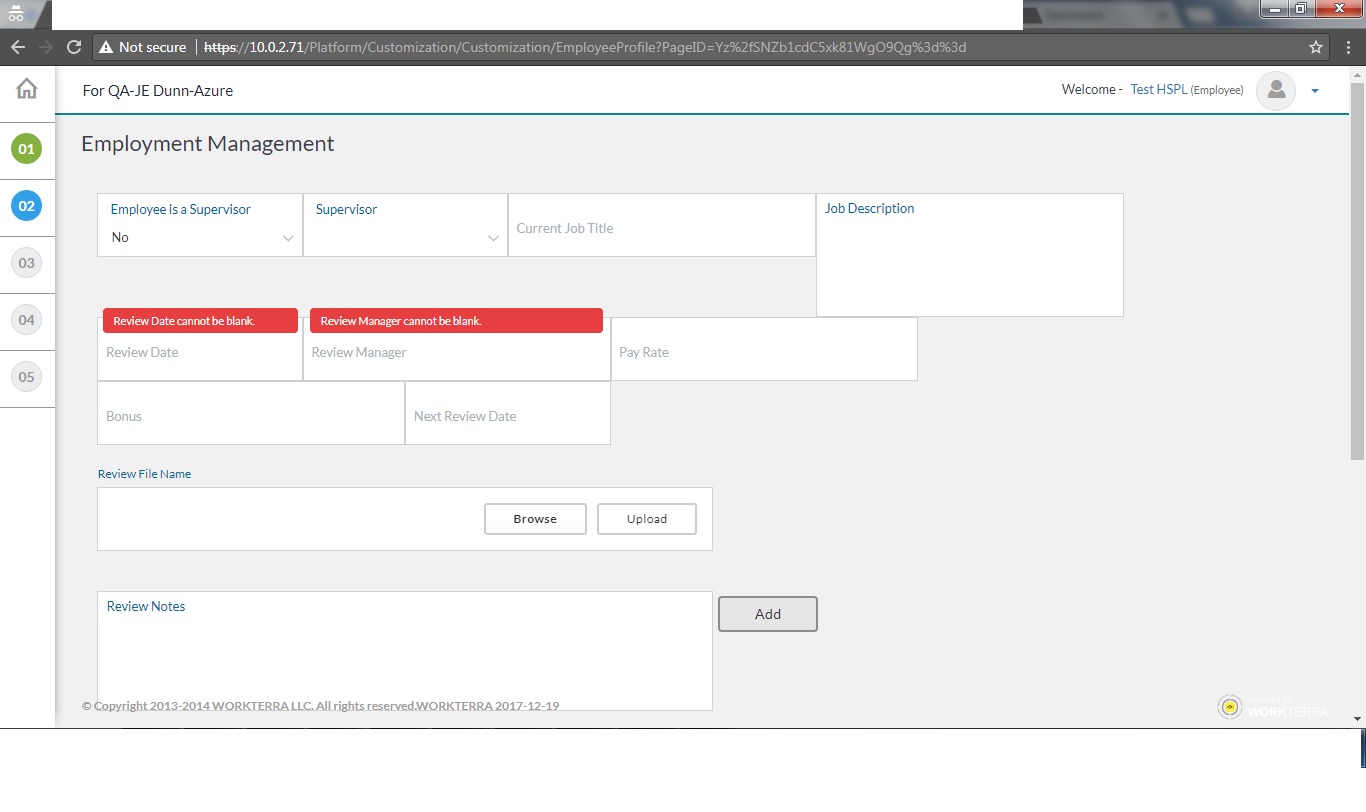Open step 01 in the sidebar
Viewport: 1366px width, 812px height.
click(x=26, y=149)
